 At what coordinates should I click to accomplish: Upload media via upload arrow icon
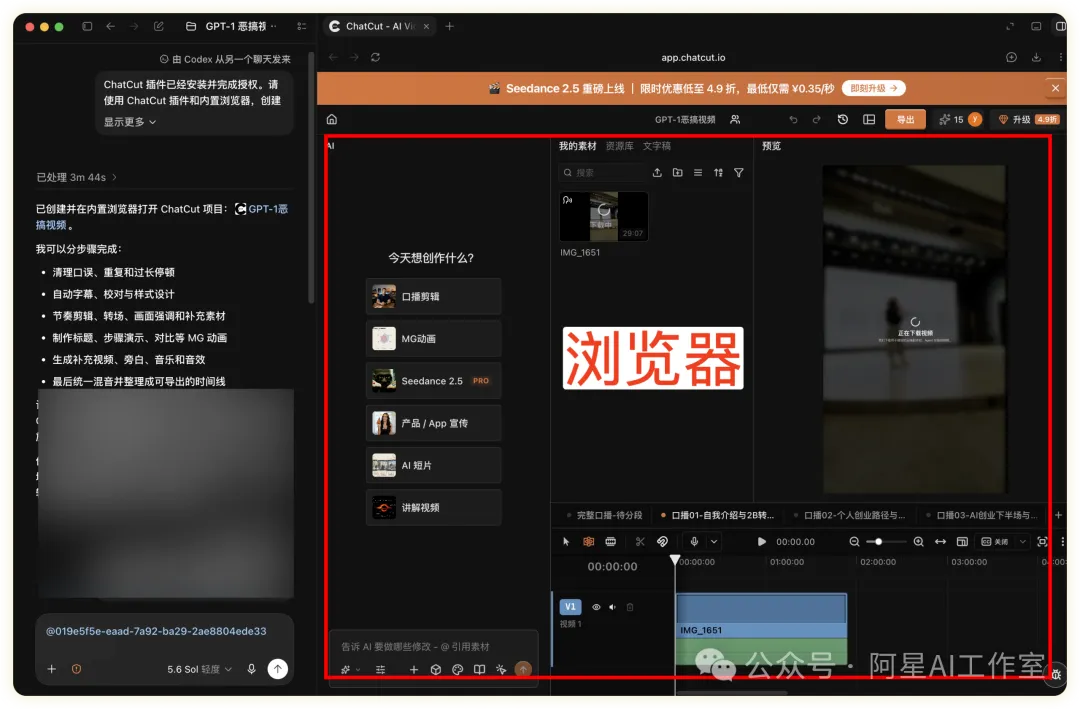coord(657,173)
